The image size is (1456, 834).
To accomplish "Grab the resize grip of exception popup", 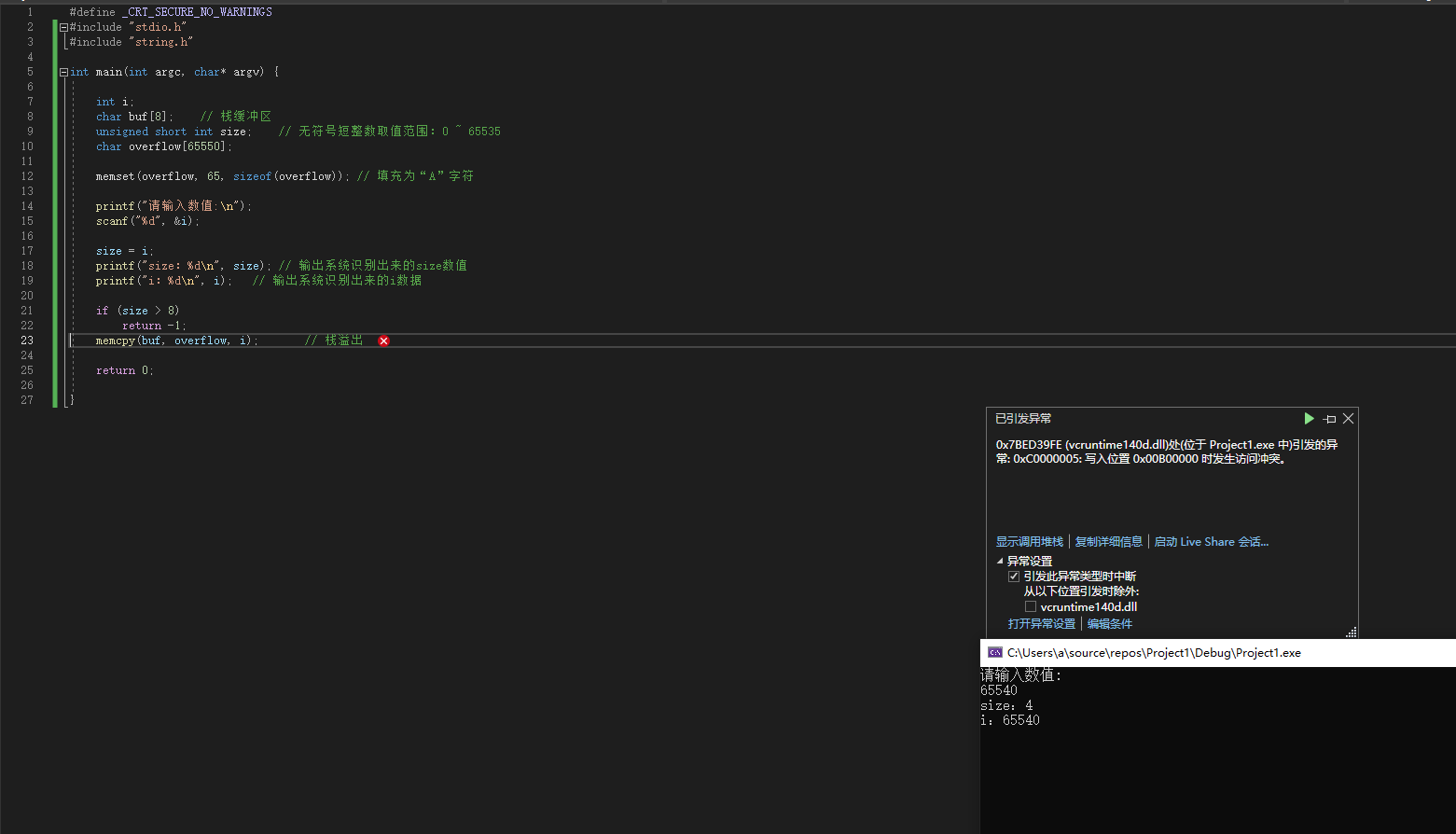I will coord(1351,632).
